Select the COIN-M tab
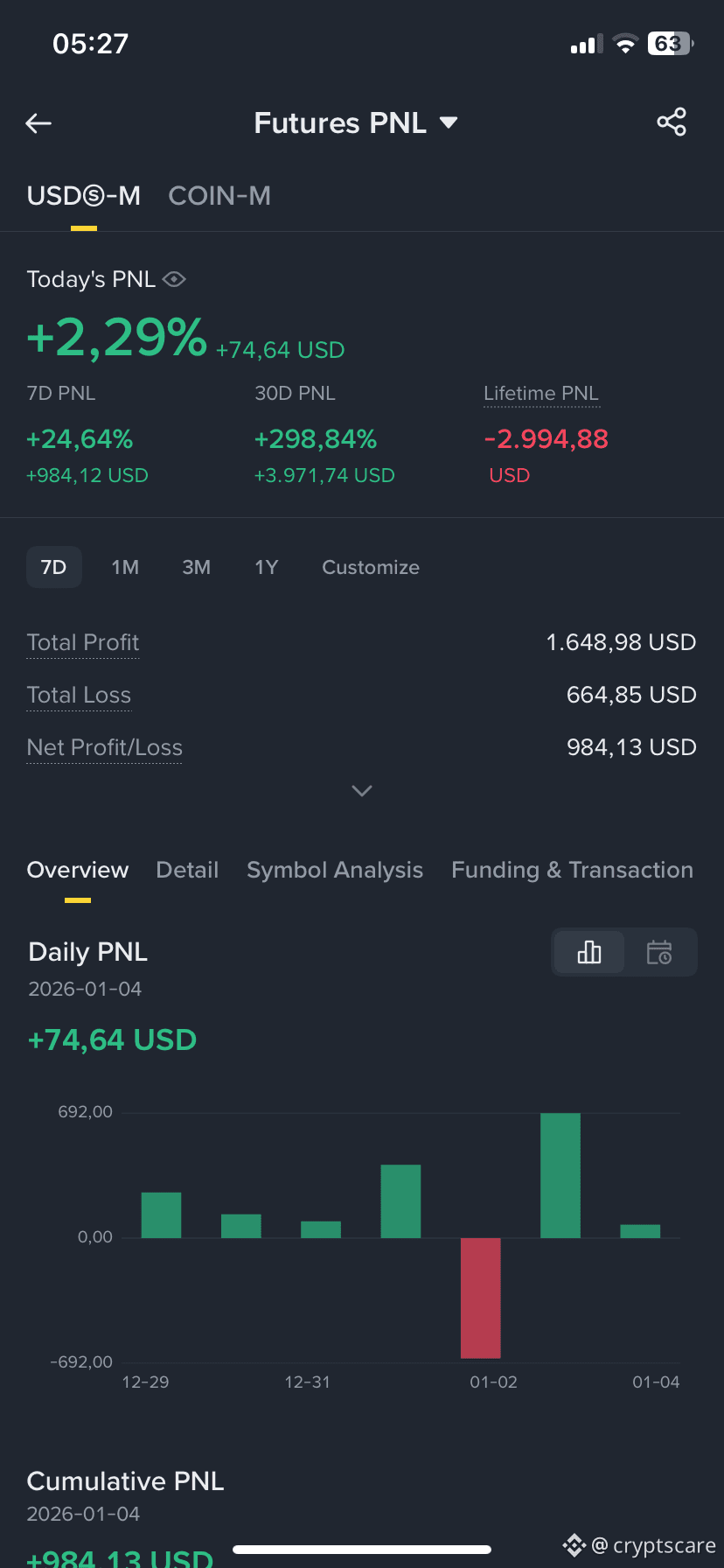This screenshot has width=724, height=1568. 219,196
